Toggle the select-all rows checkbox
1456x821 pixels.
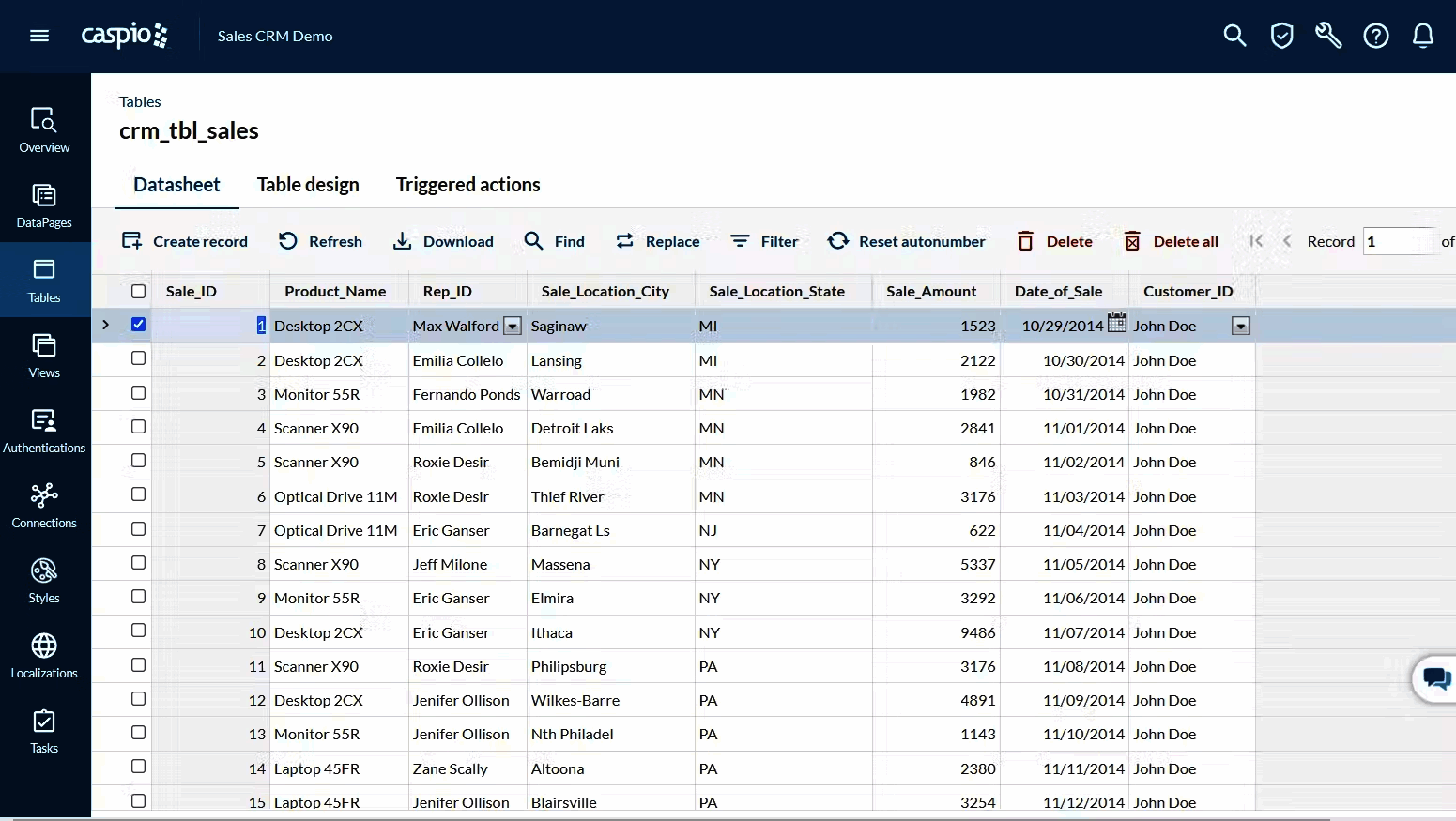pyautogui.click(x=139, y=291)
